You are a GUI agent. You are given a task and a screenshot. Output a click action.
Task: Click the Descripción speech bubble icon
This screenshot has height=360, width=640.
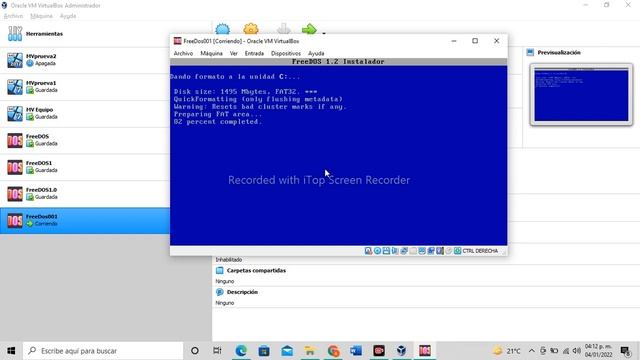click(x=220, y=292)
